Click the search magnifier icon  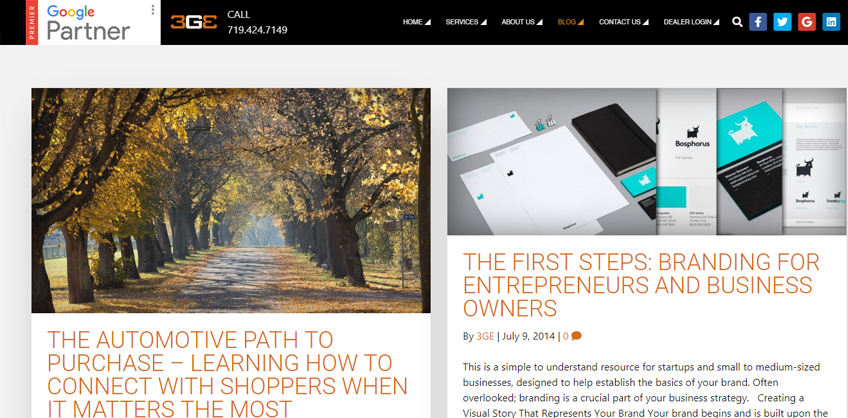[x=737, y=22]
